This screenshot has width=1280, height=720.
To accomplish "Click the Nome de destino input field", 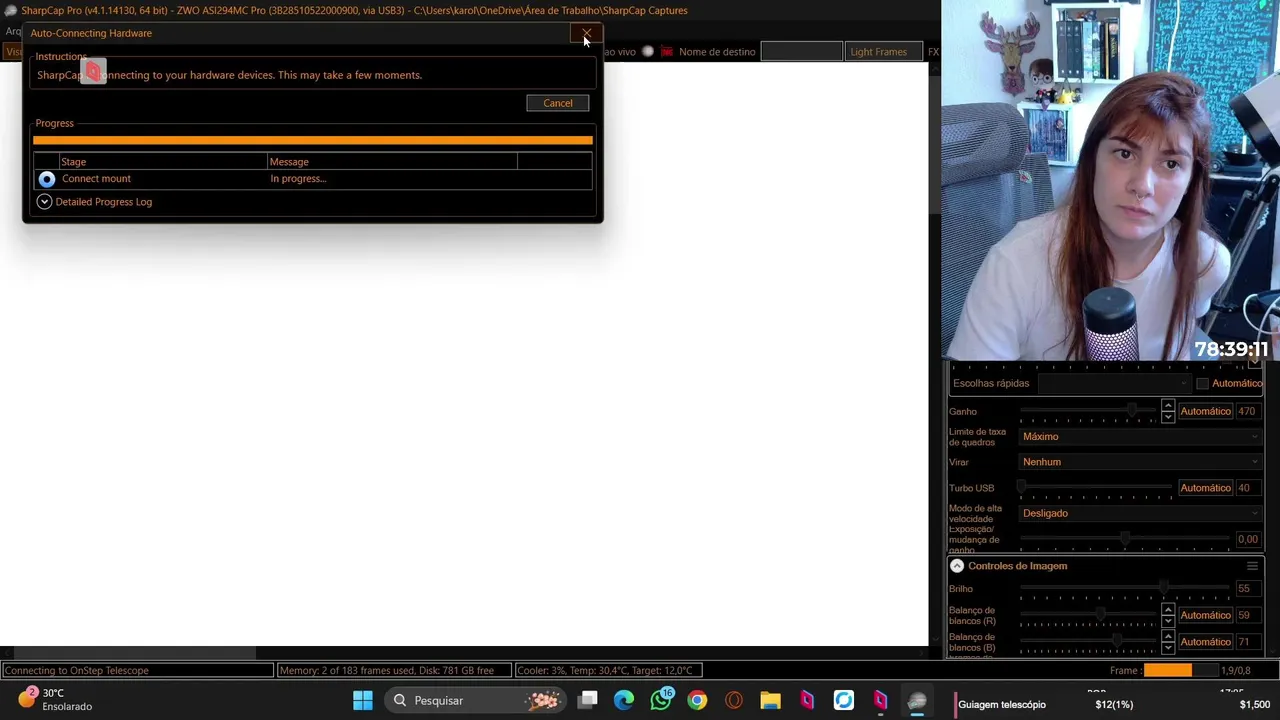I will pyautogui.click(x=801, y=52).
